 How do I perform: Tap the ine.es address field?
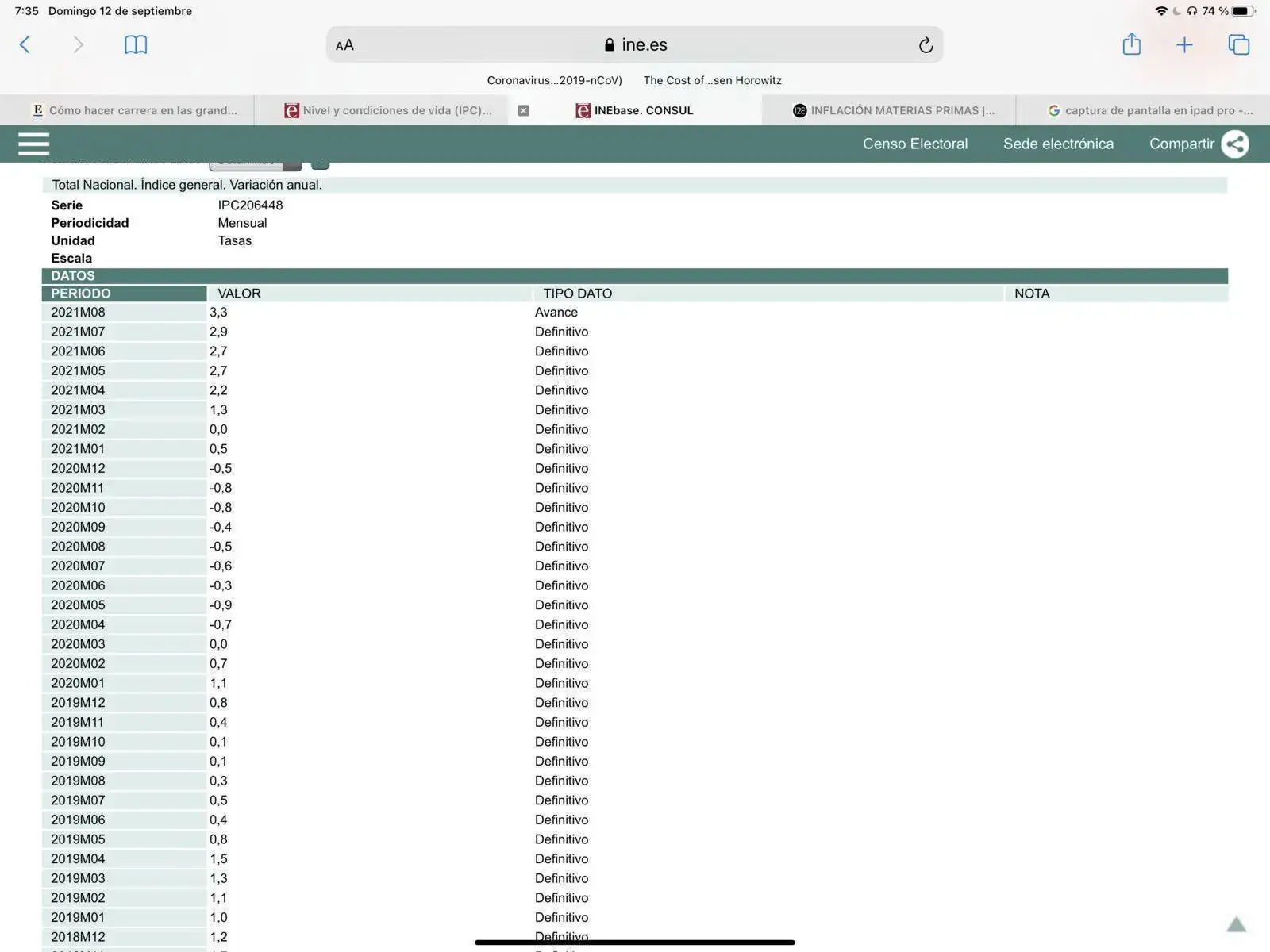coord(635,45)
